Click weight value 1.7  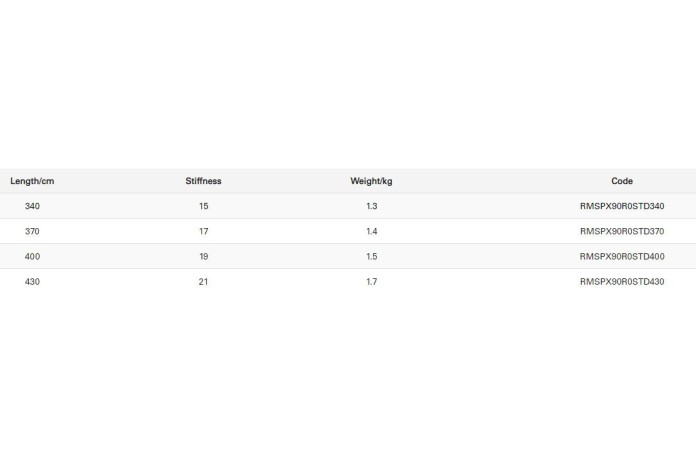pyautogui.click(x=372, y=282)
